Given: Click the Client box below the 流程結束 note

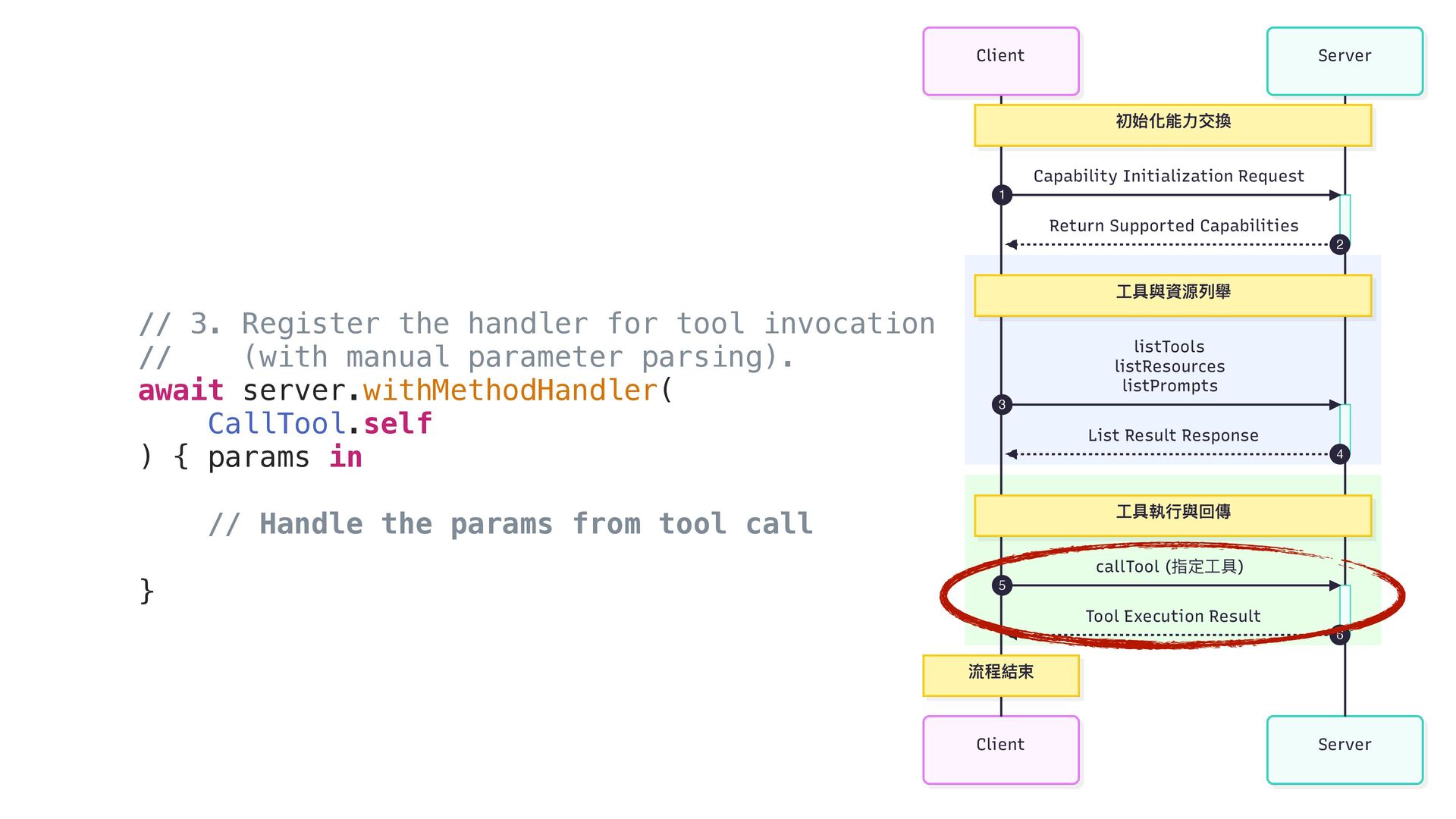Looking at the screenshot, I should (x=1001, y=750).
